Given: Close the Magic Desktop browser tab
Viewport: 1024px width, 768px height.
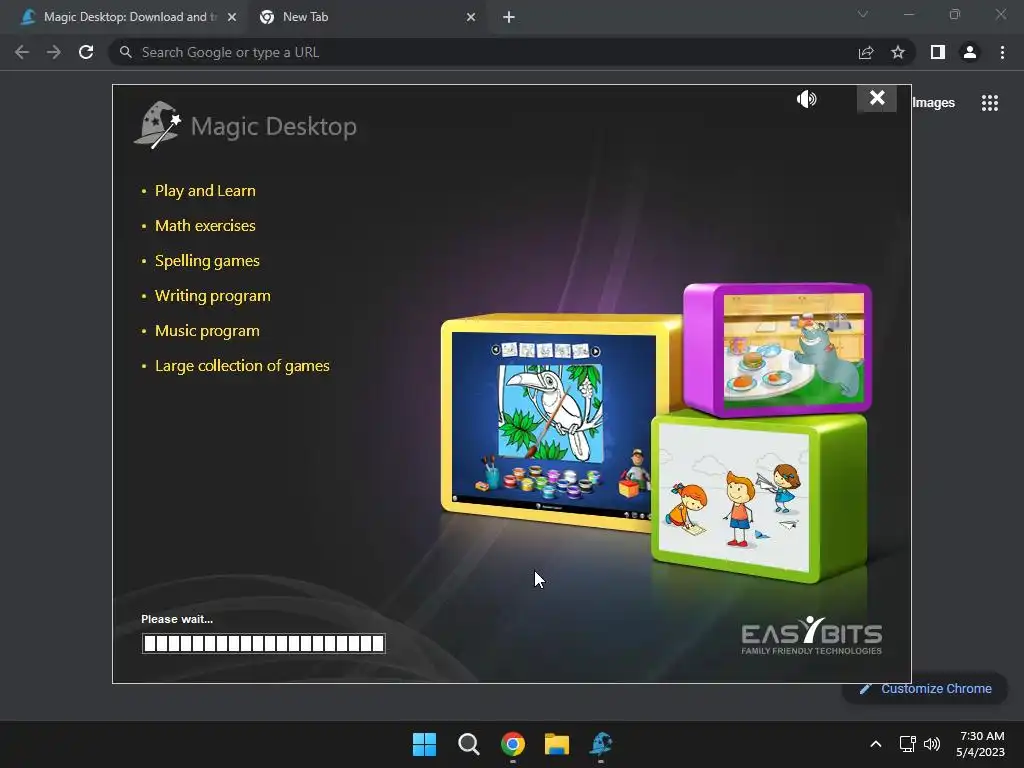Looking at the screenshot, I should (232, 17).
